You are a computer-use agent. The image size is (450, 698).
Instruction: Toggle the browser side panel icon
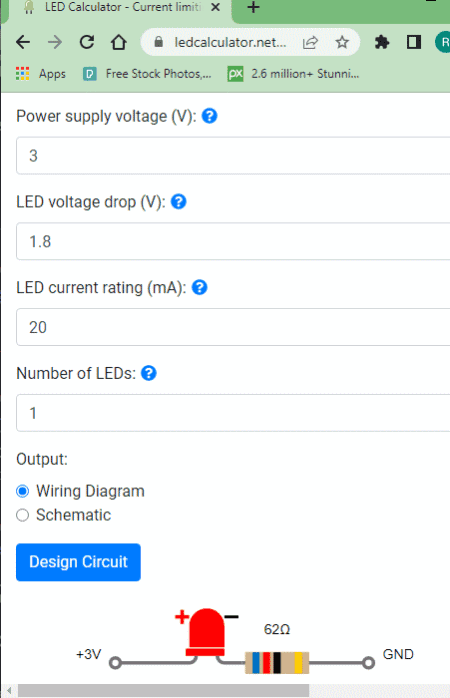(414, 42)
